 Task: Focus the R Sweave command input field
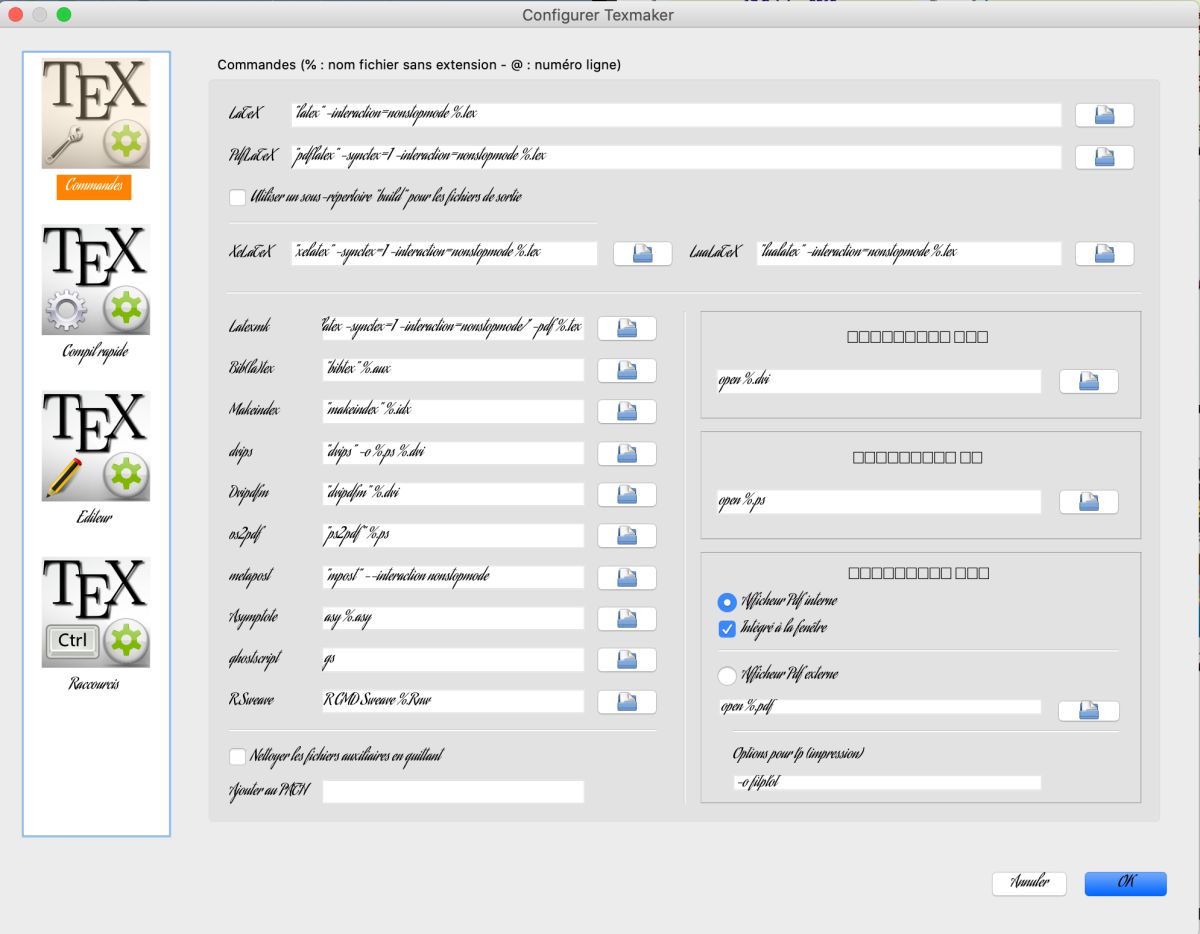[453, 702]
